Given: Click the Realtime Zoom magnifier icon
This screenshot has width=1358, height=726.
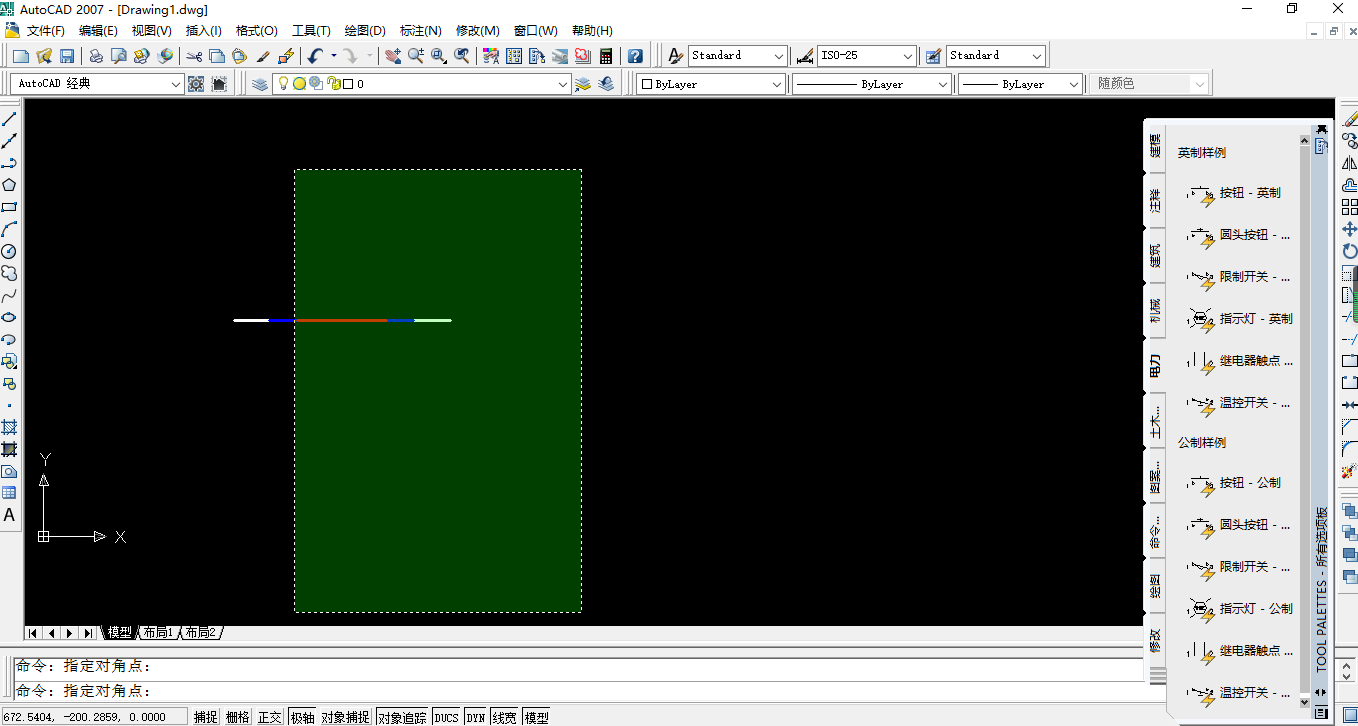Looking at the screenshot, I should (416, 56).
